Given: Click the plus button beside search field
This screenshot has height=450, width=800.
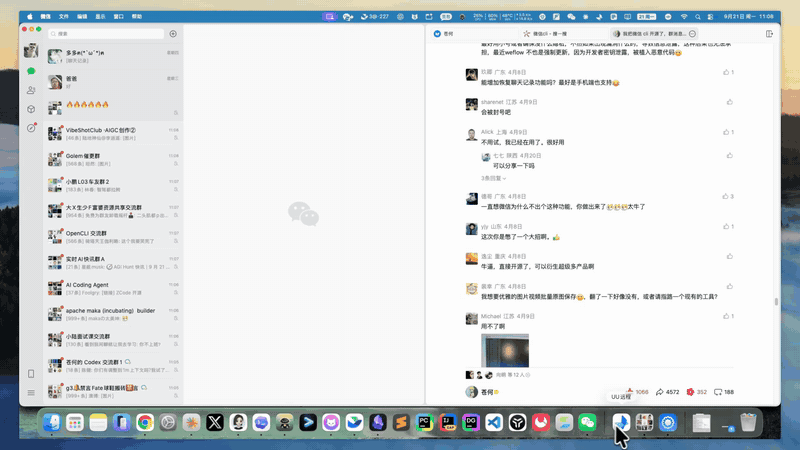Looking at the screenshot, I should click(173, 34).
